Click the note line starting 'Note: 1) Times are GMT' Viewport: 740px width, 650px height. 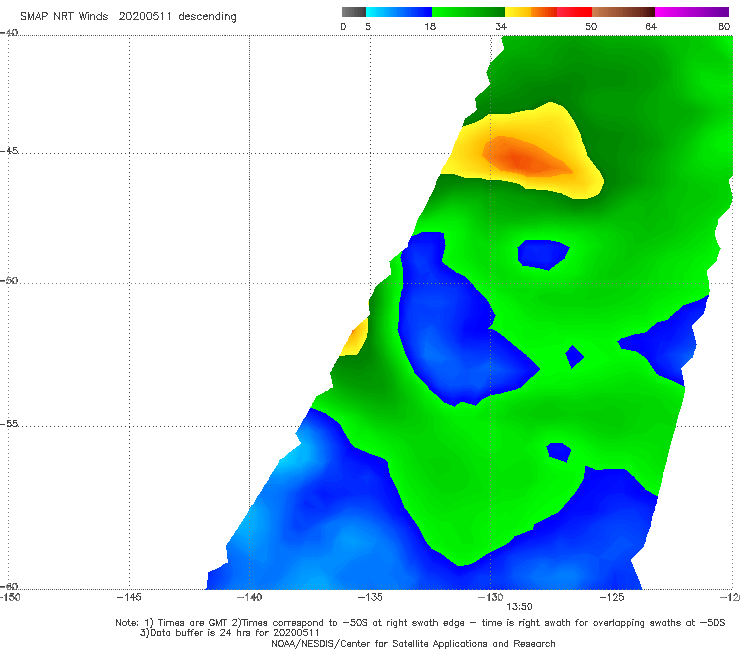click(x=420, y=623)
